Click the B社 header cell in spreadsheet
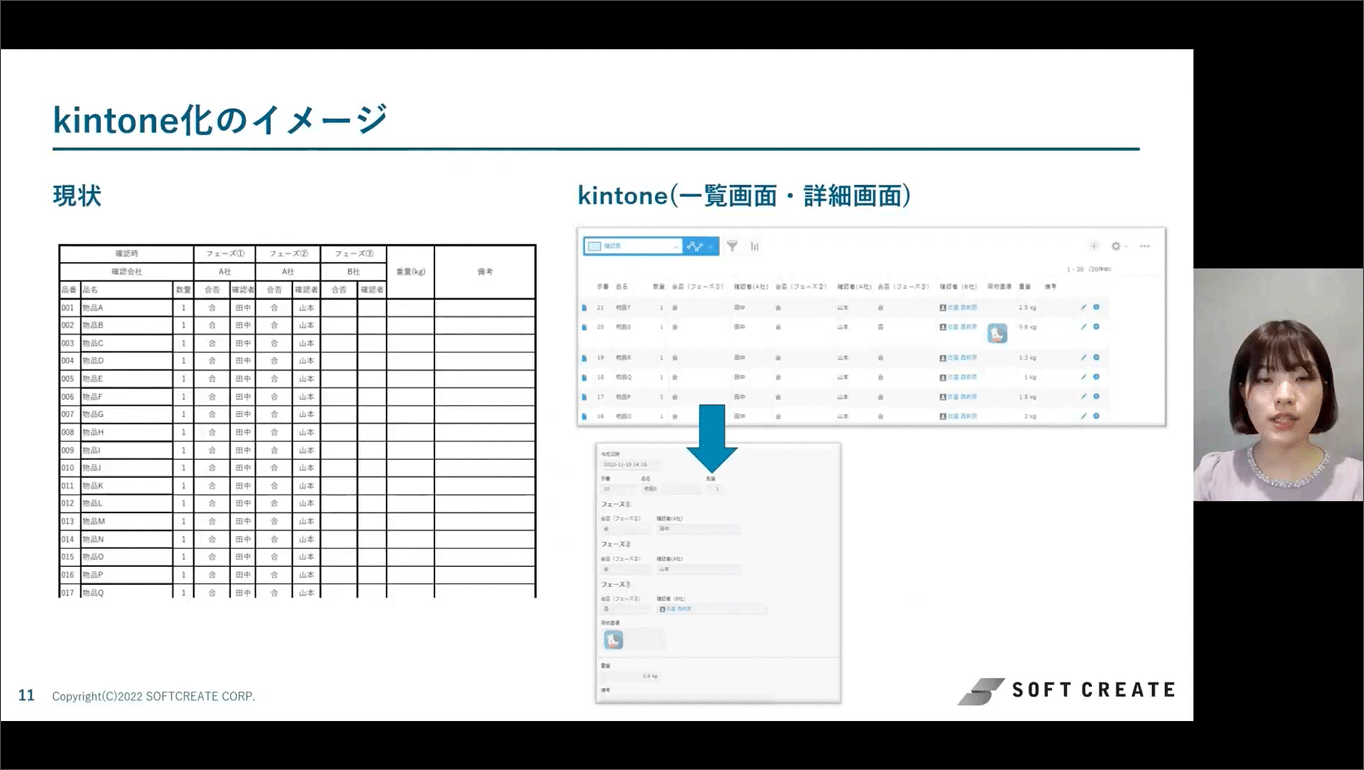1364x770 pixels. click(353, 272)
